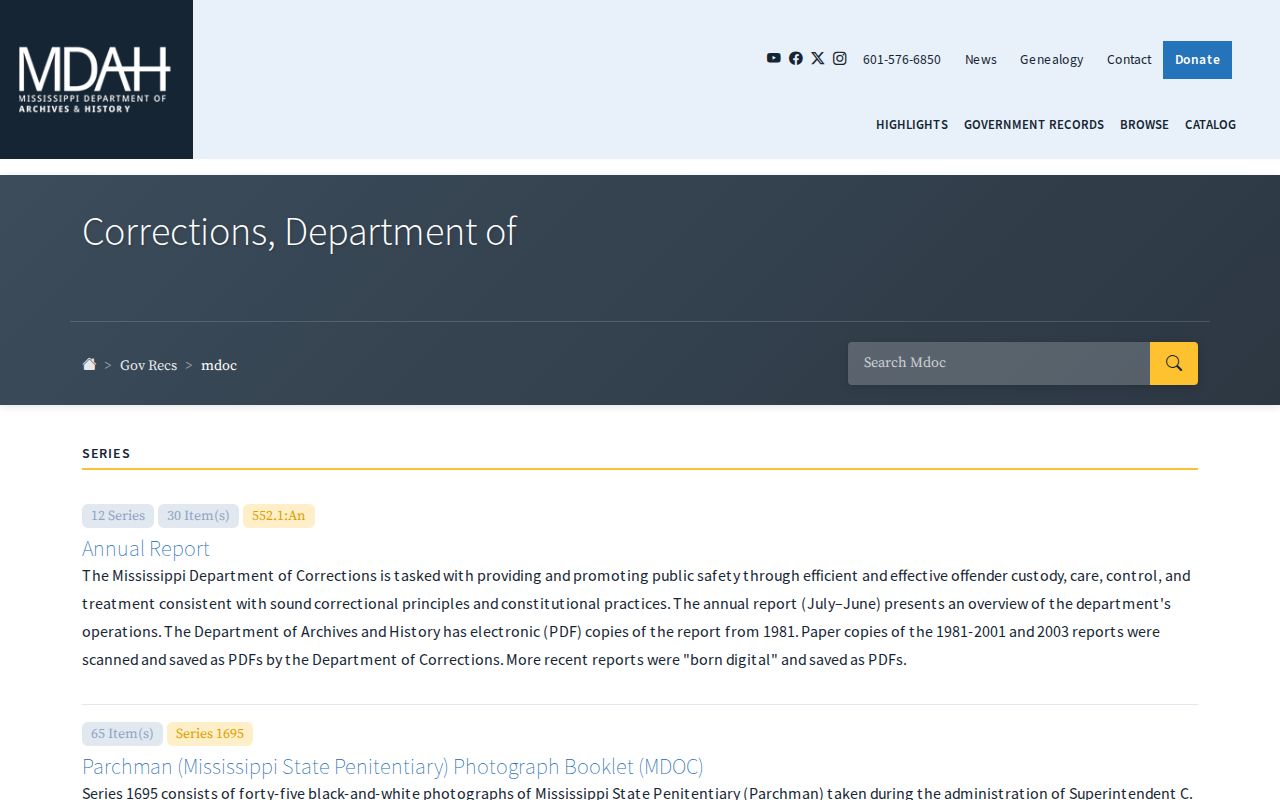1280x800 pixels.
Task: Open the Instagram social icon
Action: pyautogui.click(x=840, y=58)
